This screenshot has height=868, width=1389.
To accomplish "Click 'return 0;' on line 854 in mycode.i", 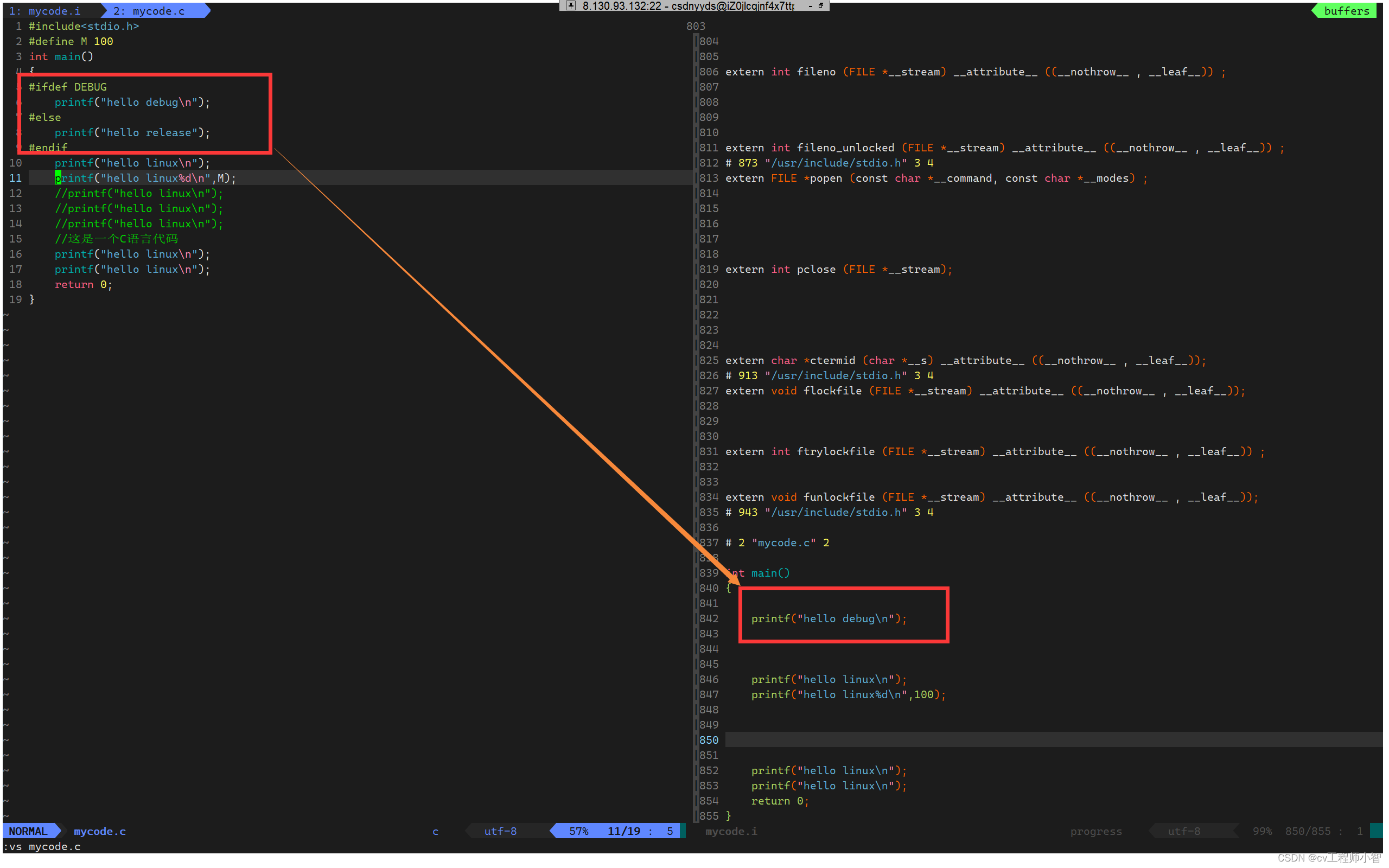I will click(x=780, y=801).
